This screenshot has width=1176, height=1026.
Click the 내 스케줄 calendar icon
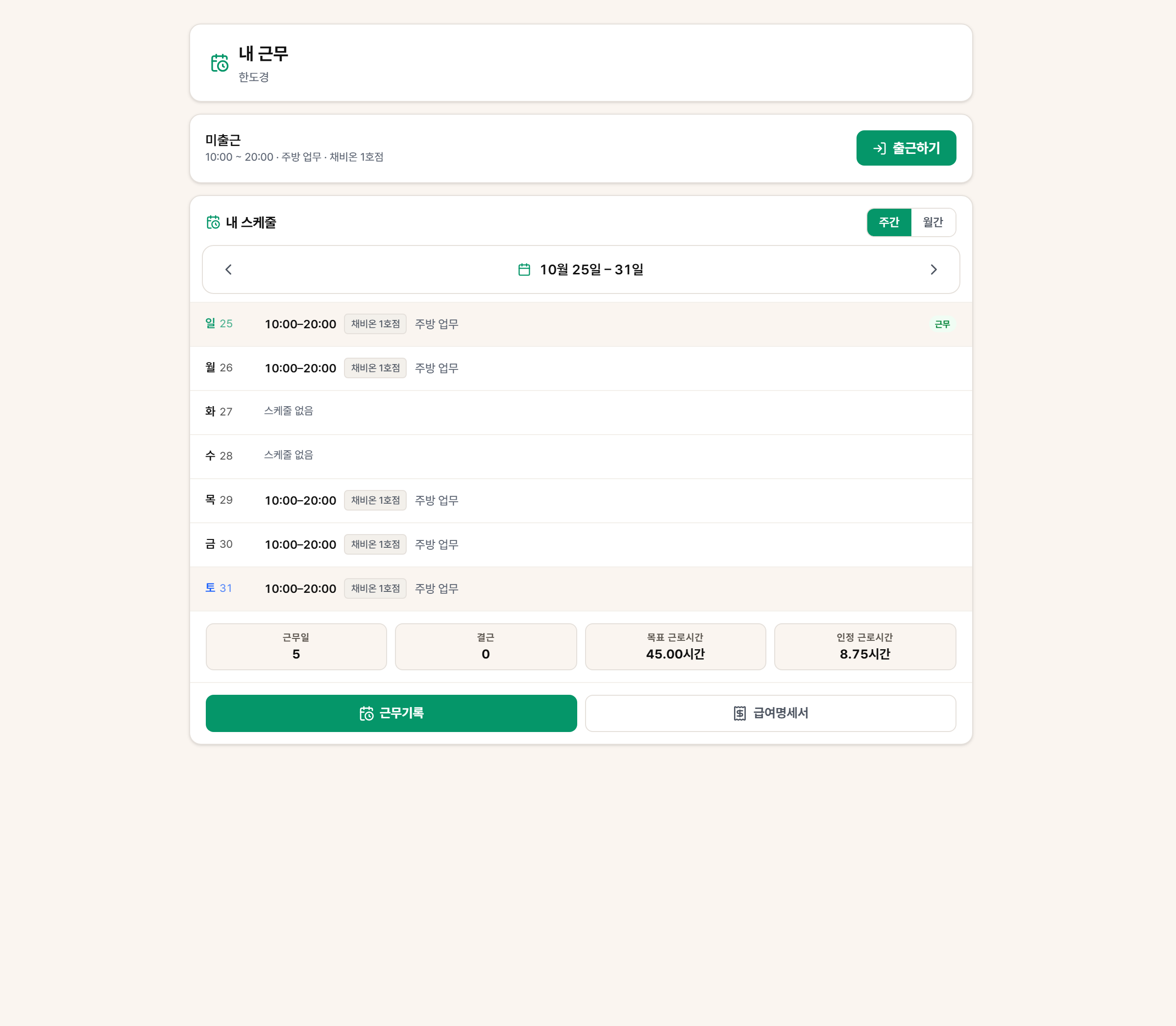pos(213,222)
